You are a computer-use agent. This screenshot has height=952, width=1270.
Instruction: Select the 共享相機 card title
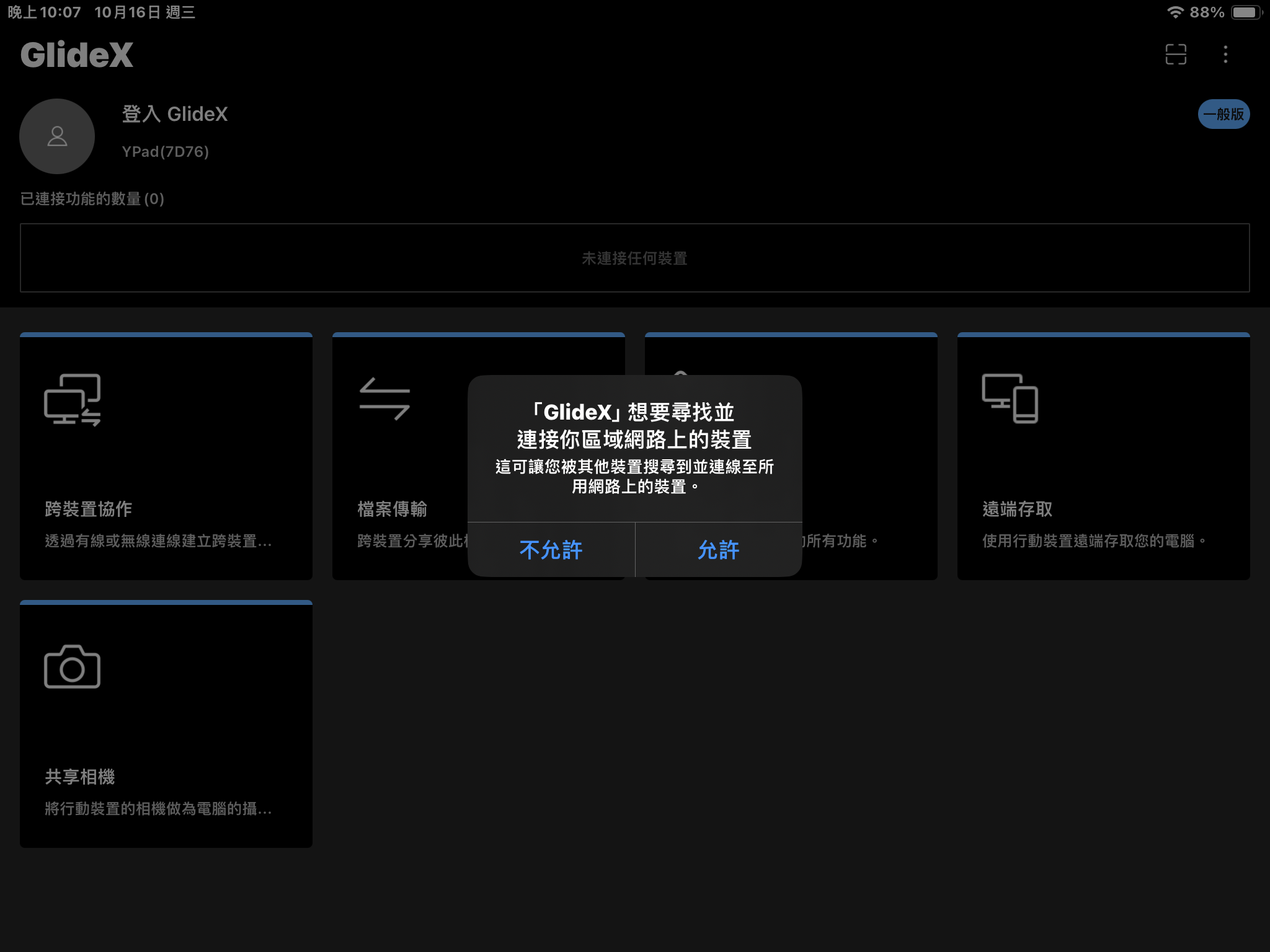80,777
